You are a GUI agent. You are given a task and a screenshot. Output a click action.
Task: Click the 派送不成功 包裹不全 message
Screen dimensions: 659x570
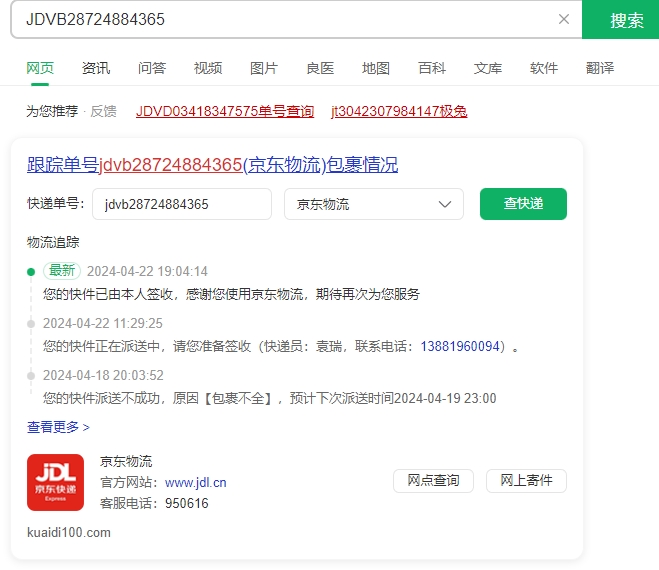point(269,398)
